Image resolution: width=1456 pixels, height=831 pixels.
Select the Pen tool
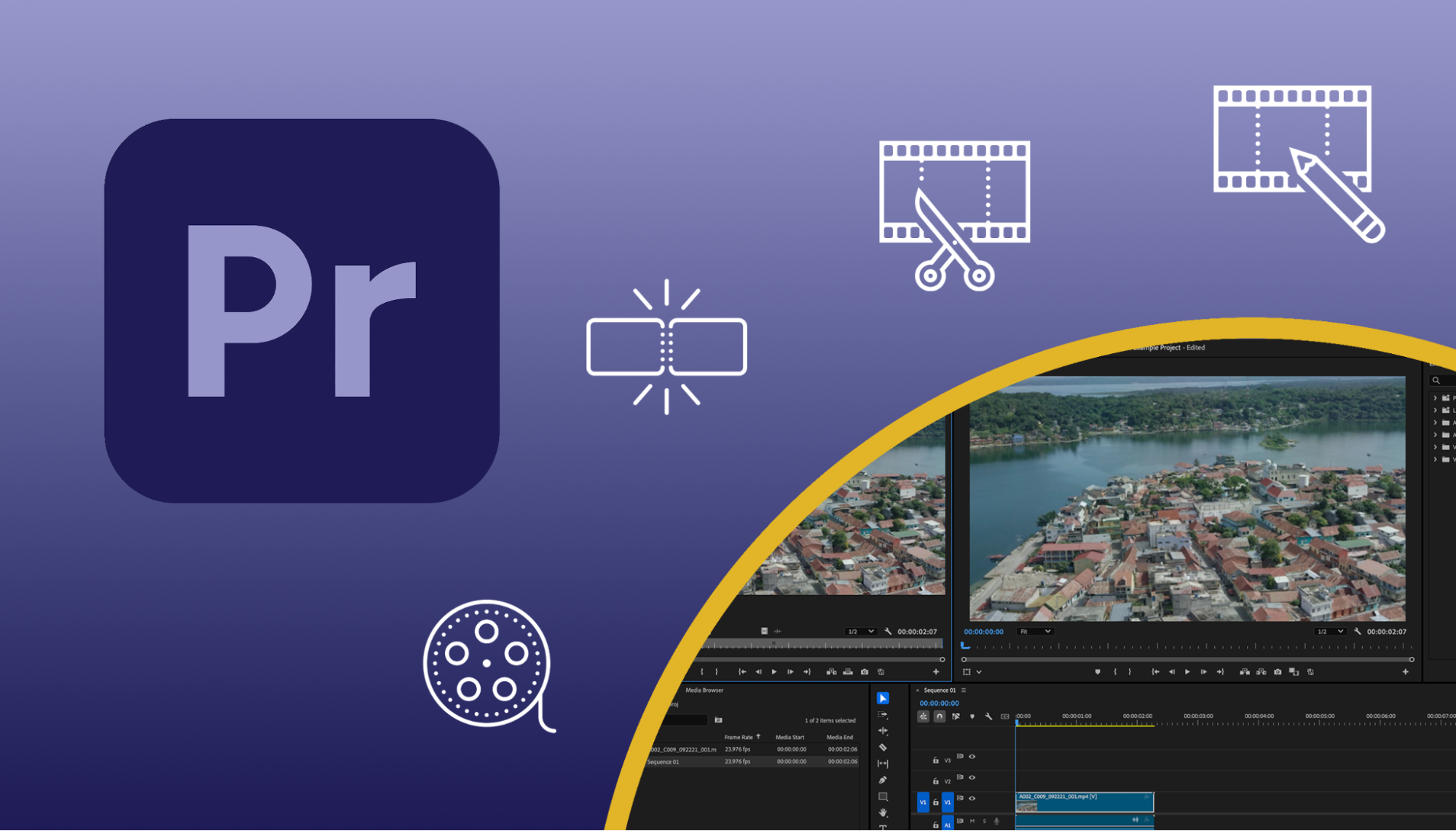pos(883,780)
